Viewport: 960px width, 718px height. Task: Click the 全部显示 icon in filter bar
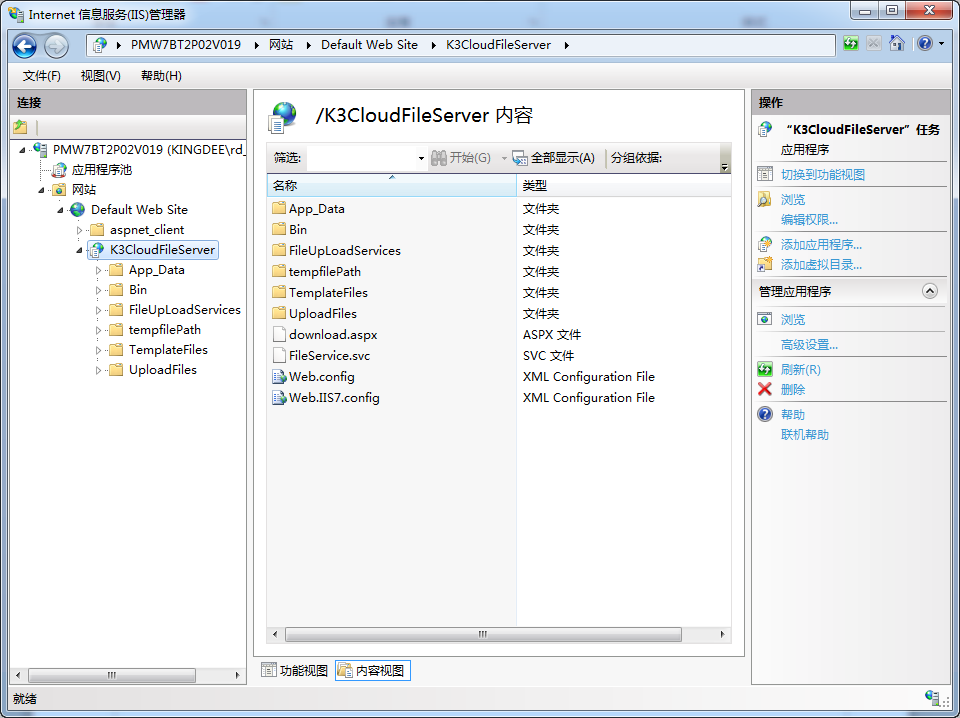click(x=520, y=158)
